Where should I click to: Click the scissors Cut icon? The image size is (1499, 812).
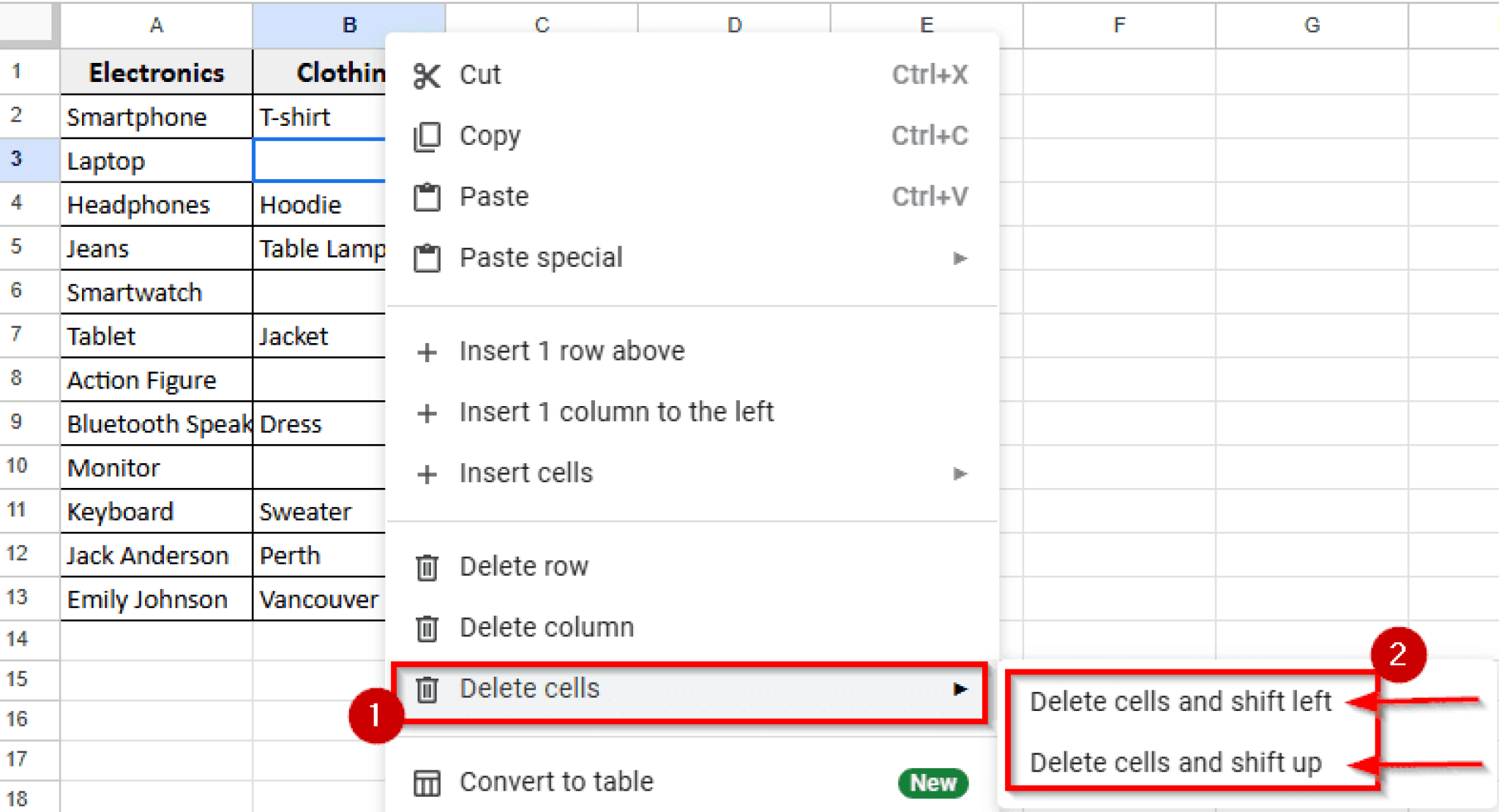(x=427, y=75)
